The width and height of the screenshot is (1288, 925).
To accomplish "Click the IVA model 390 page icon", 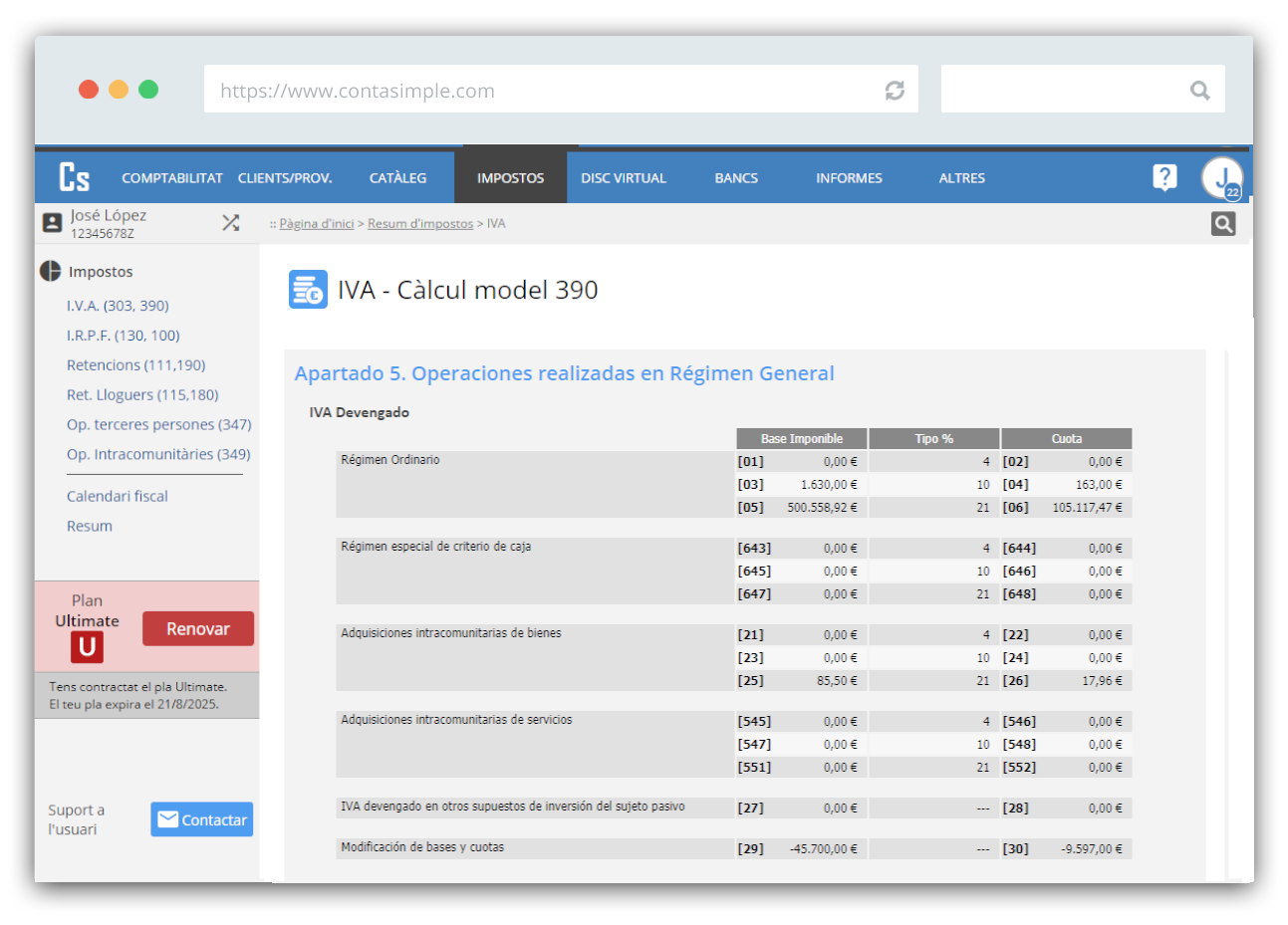I will (308, 290).
